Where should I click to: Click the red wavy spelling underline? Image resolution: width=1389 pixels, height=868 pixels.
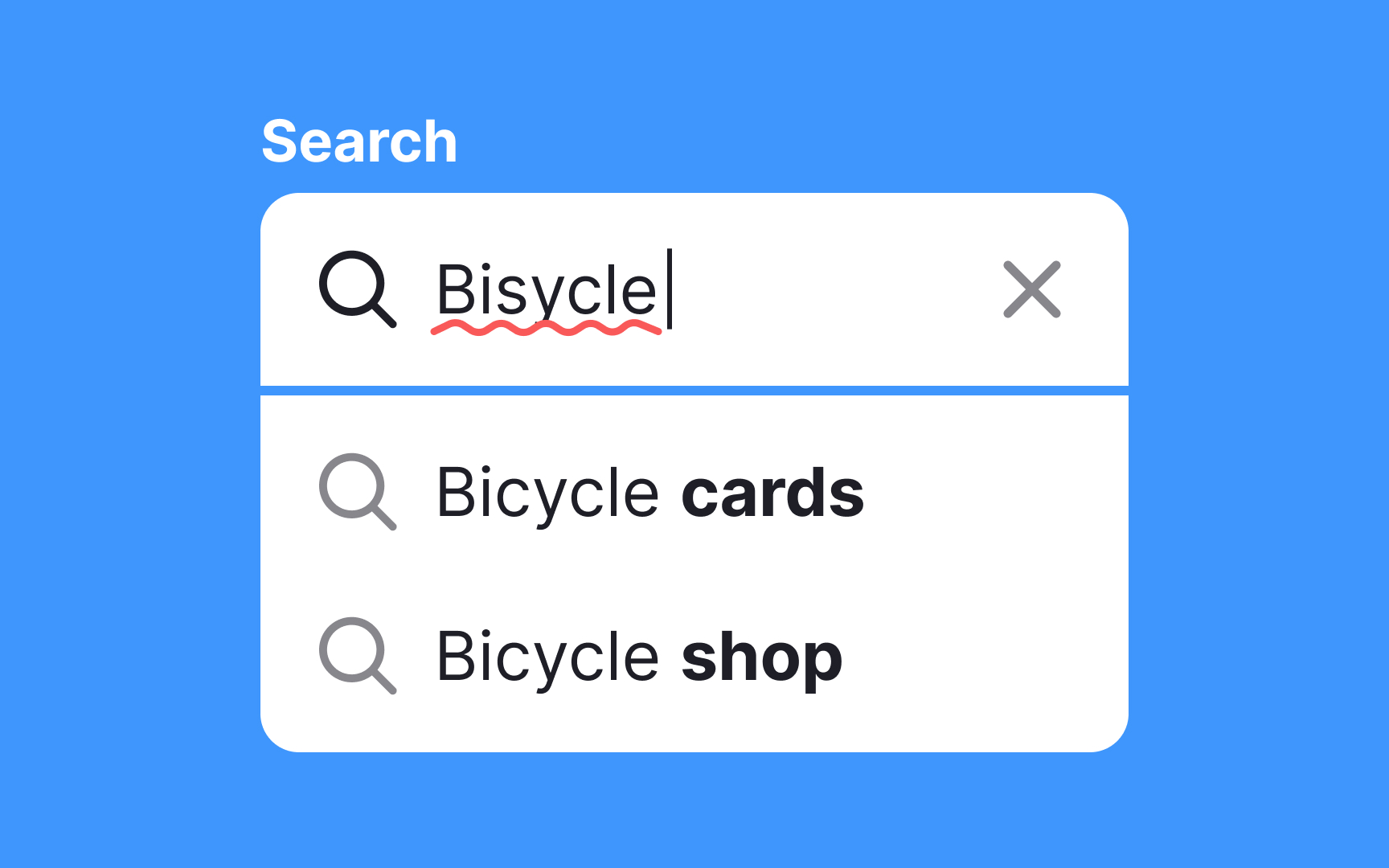pyautogui.click(x=547, y=328)
